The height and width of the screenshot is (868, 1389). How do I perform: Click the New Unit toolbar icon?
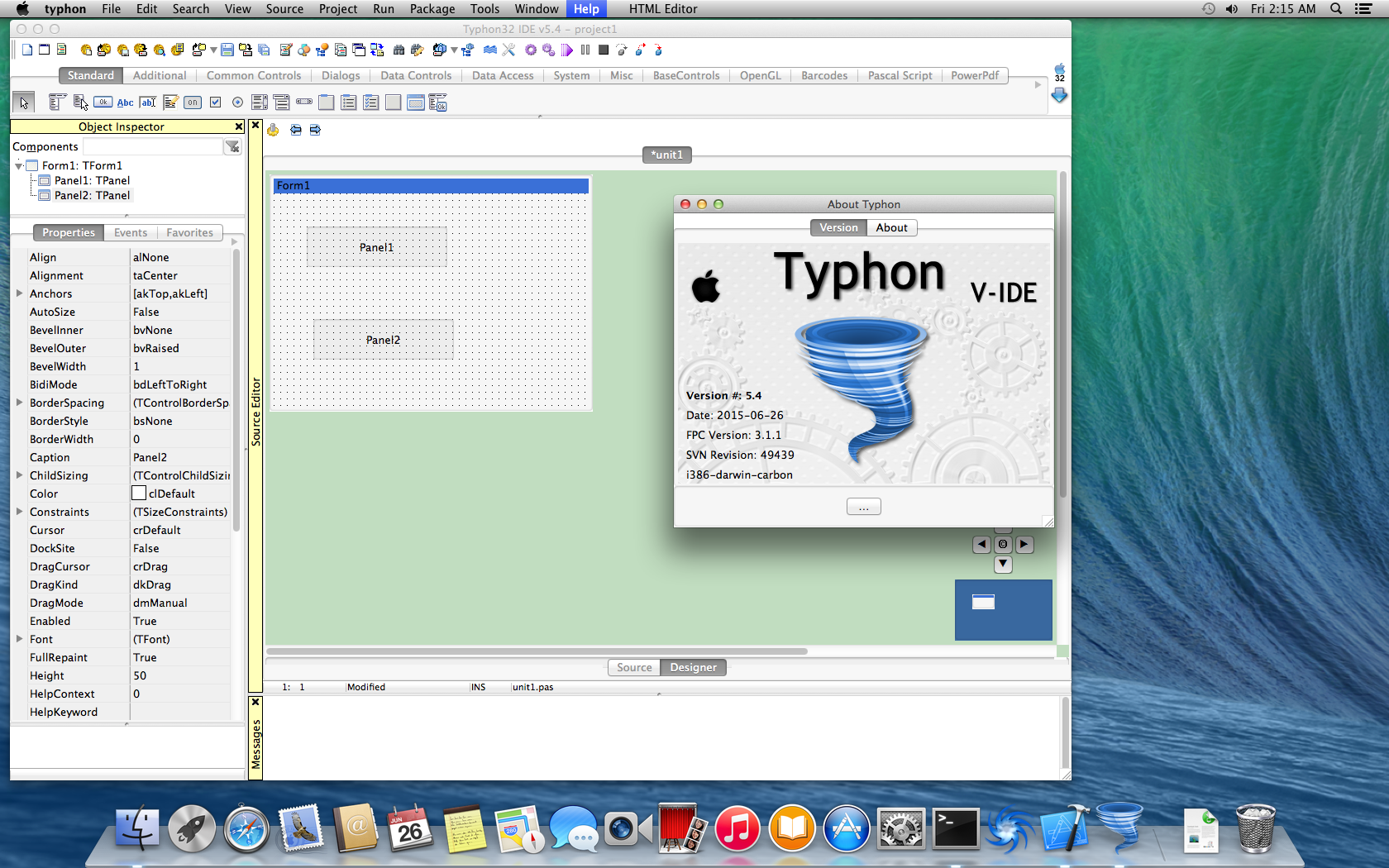tap(27, 50)
